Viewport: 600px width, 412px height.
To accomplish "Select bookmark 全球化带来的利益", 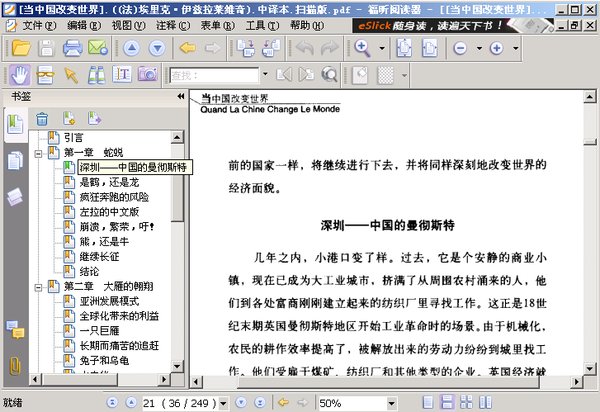I will (x=119, y=316).
